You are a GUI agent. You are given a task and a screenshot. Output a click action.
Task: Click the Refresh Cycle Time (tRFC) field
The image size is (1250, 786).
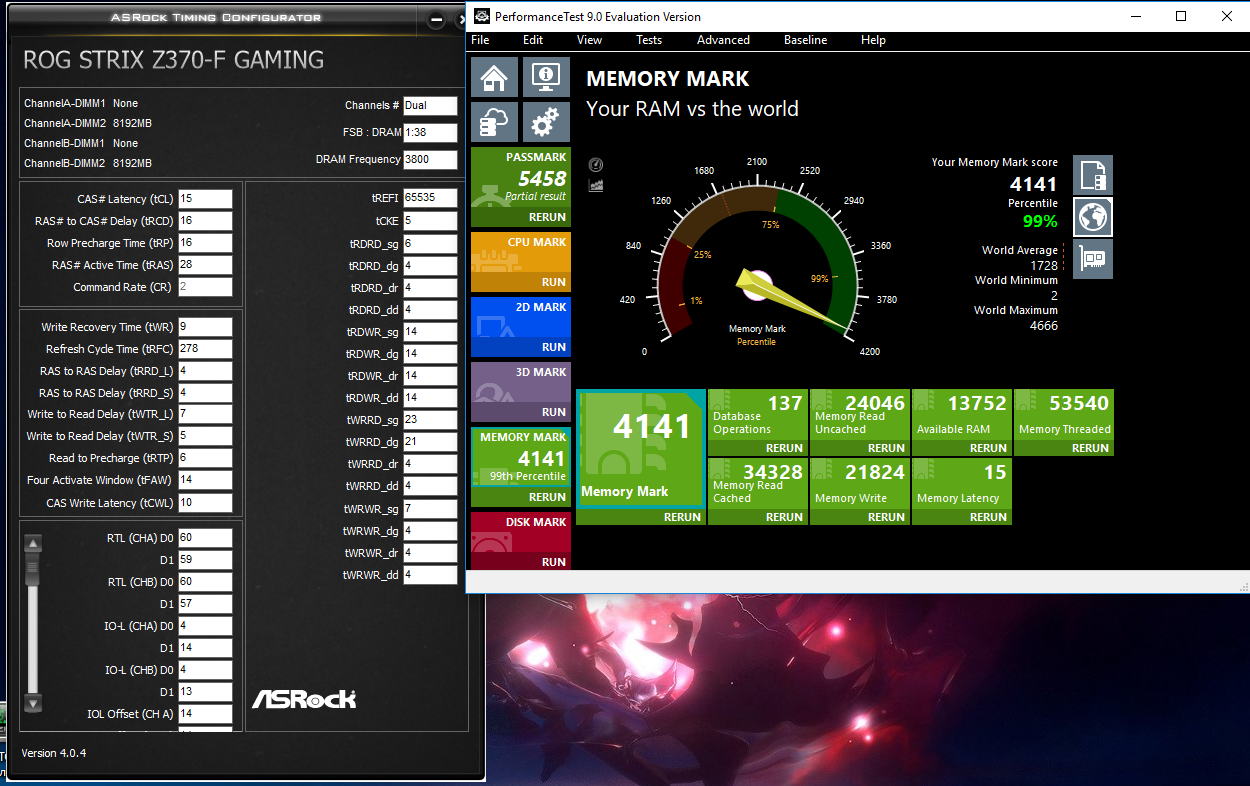(205, 349)
